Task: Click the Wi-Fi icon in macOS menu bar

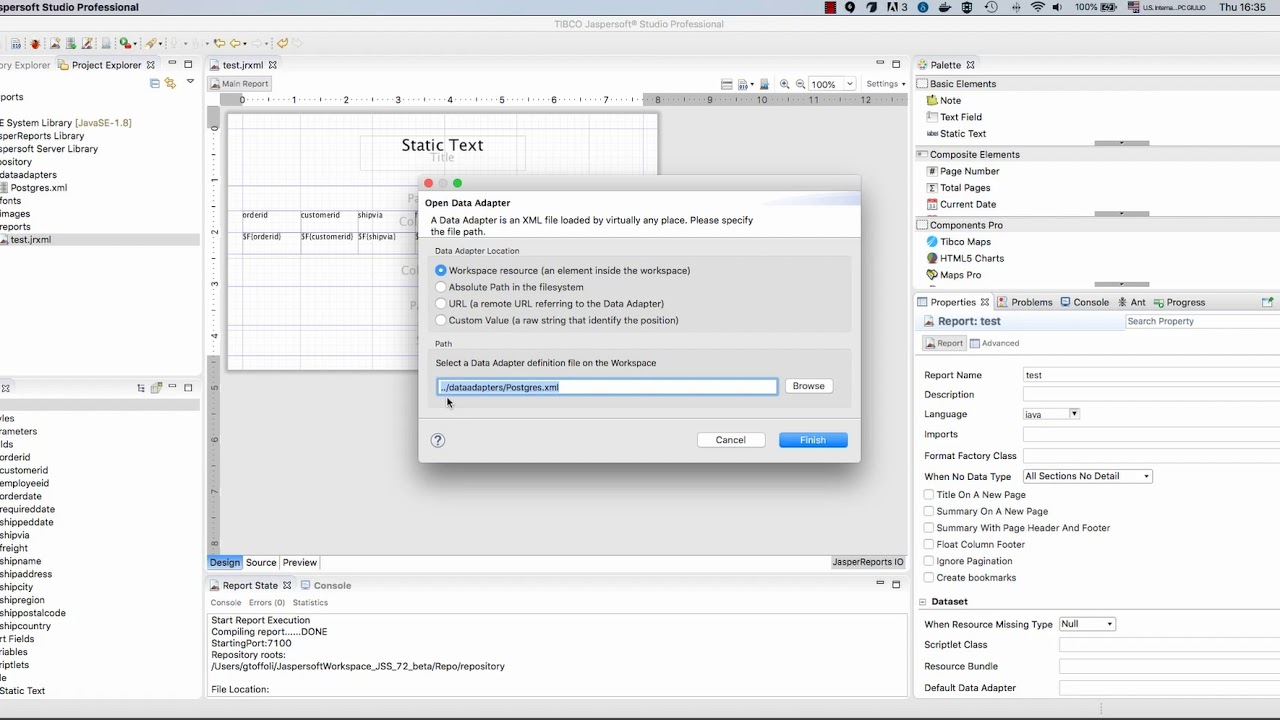Action: (x=1037, y=7)
